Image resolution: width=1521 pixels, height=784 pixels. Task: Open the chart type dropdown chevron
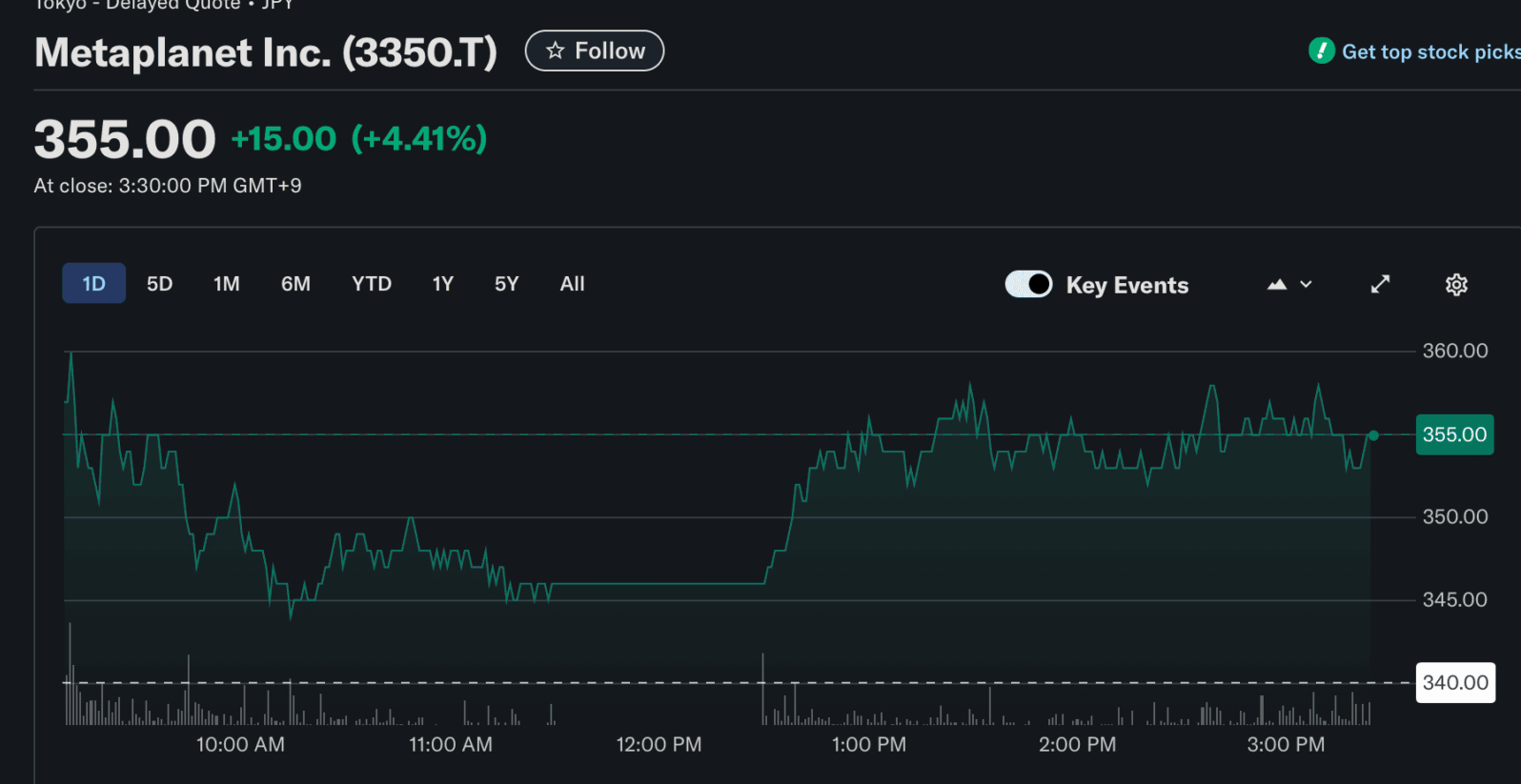(x=1307, y=285)
